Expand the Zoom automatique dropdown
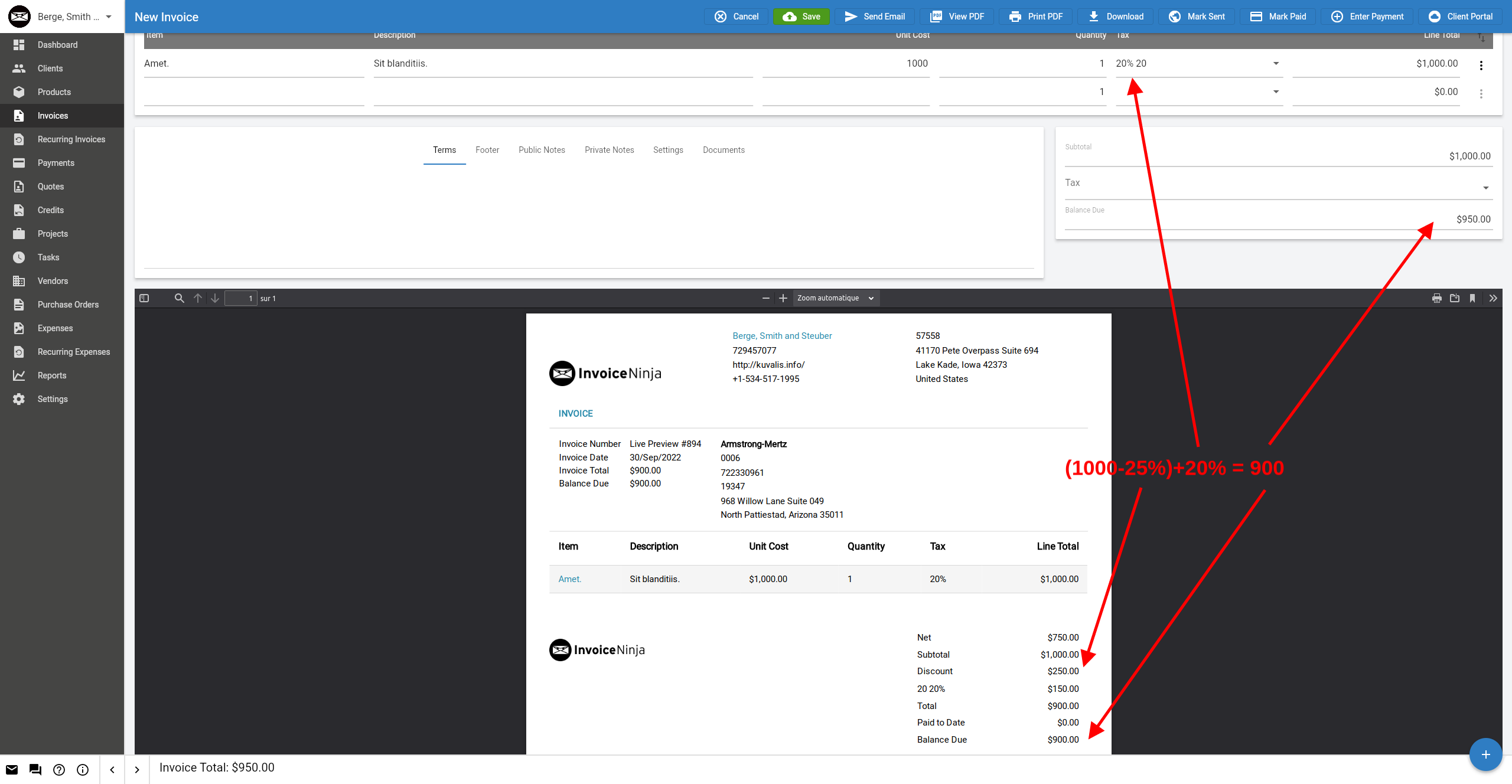 pyautogui.click(x=835, y=298)
